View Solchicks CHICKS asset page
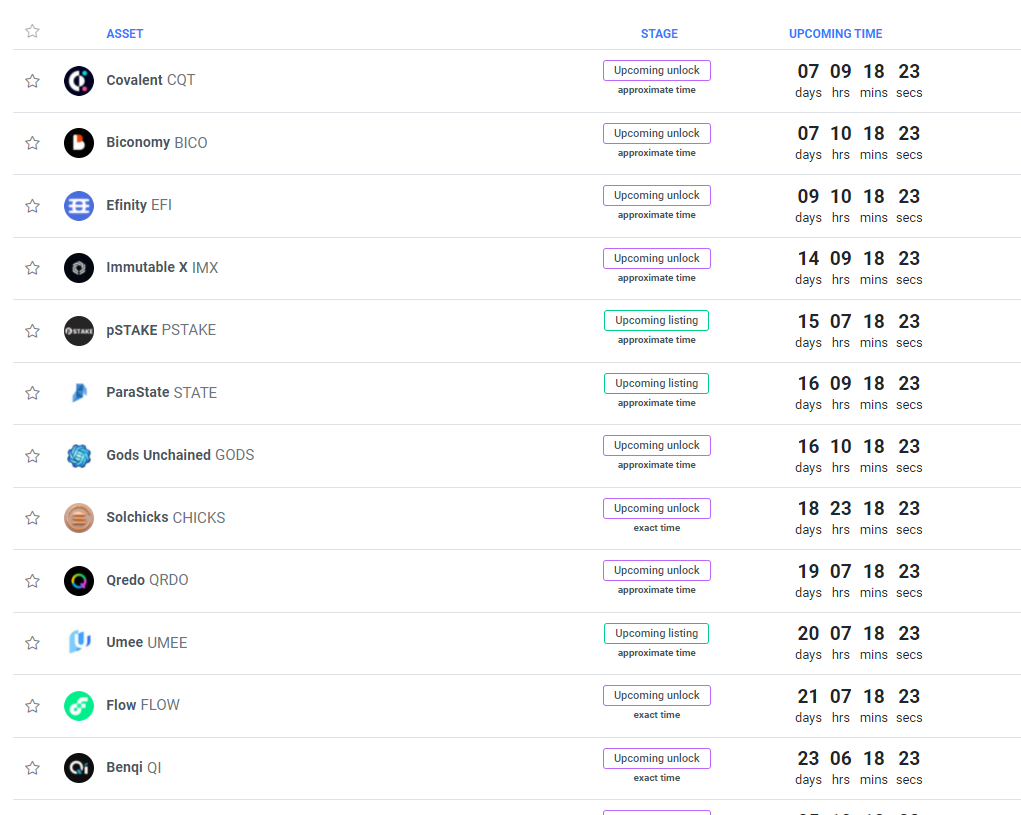The height and width of the screenshot is (815, 1021). (x=165, y=518)
